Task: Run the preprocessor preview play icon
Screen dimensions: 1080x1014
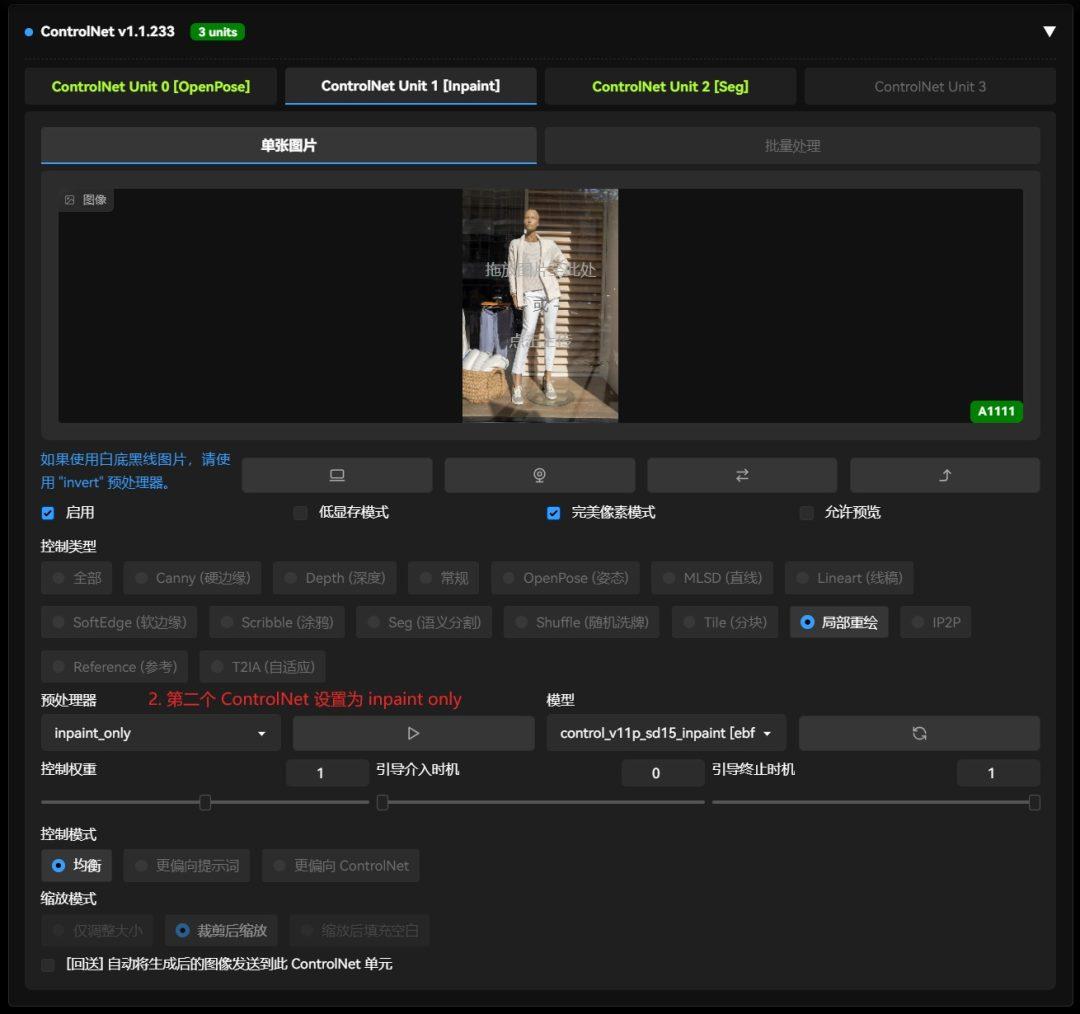Action: click(x=413, y=733)
